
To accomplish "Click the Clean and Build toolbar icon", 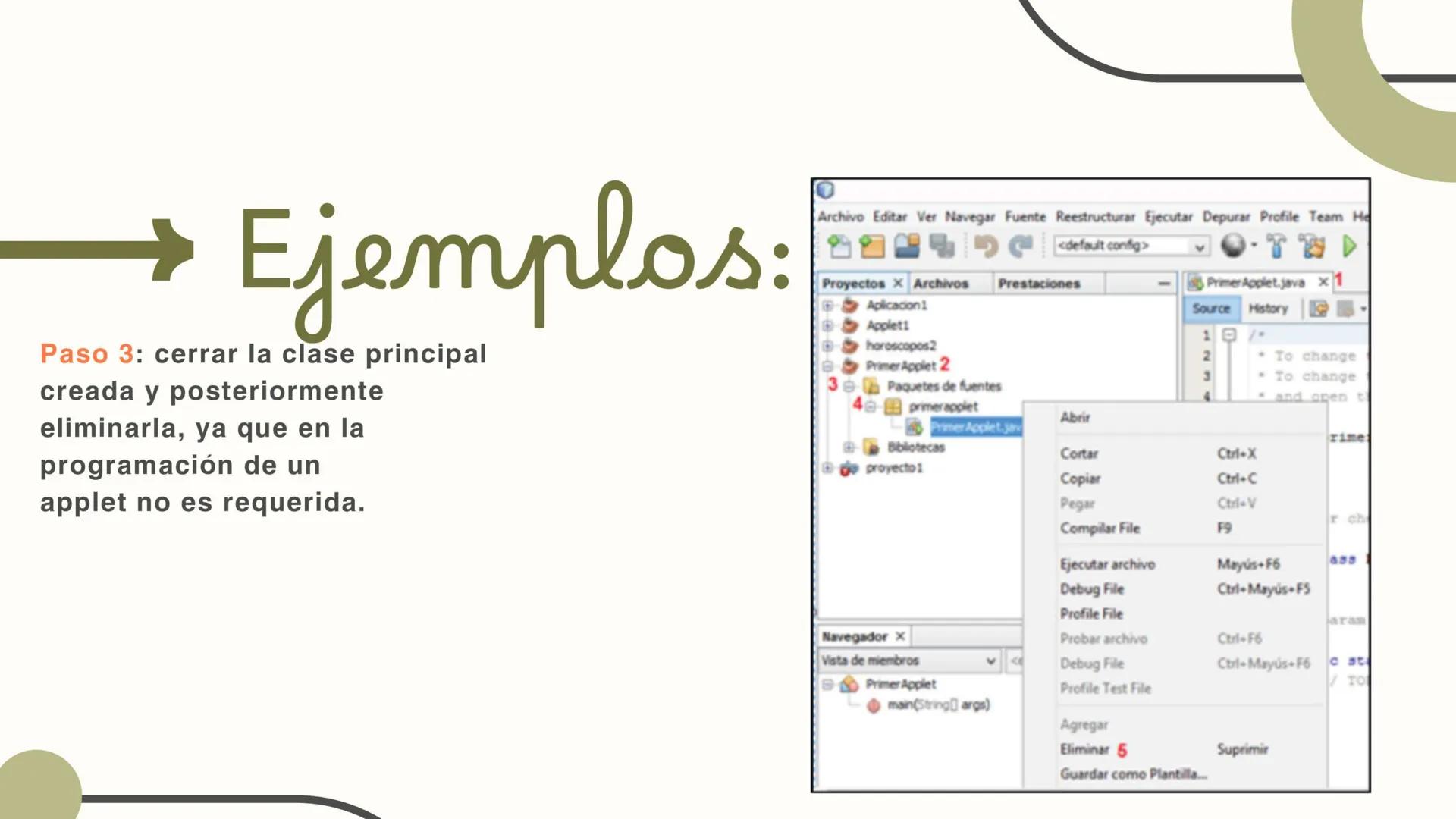I will click(x=1311, y=246).
